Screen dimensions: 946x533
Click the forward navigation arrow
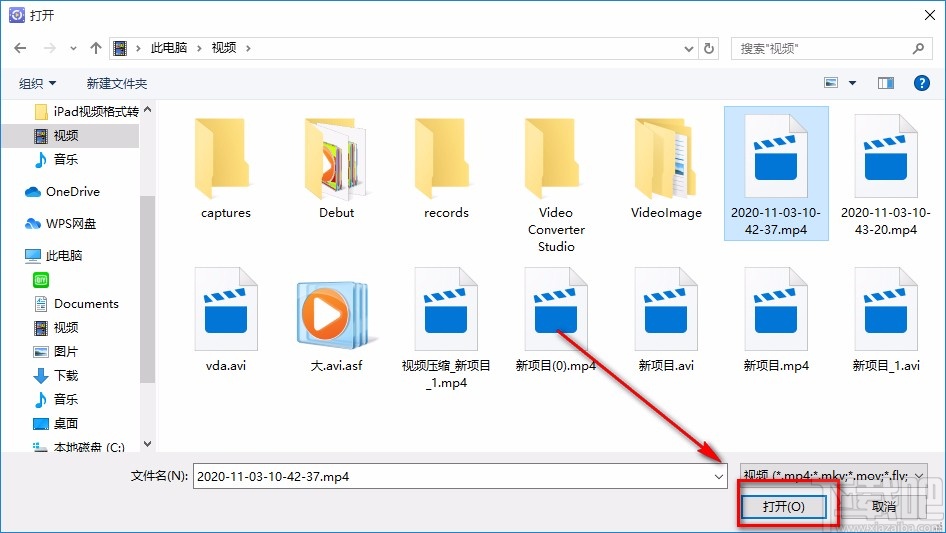tap(49, 48)
